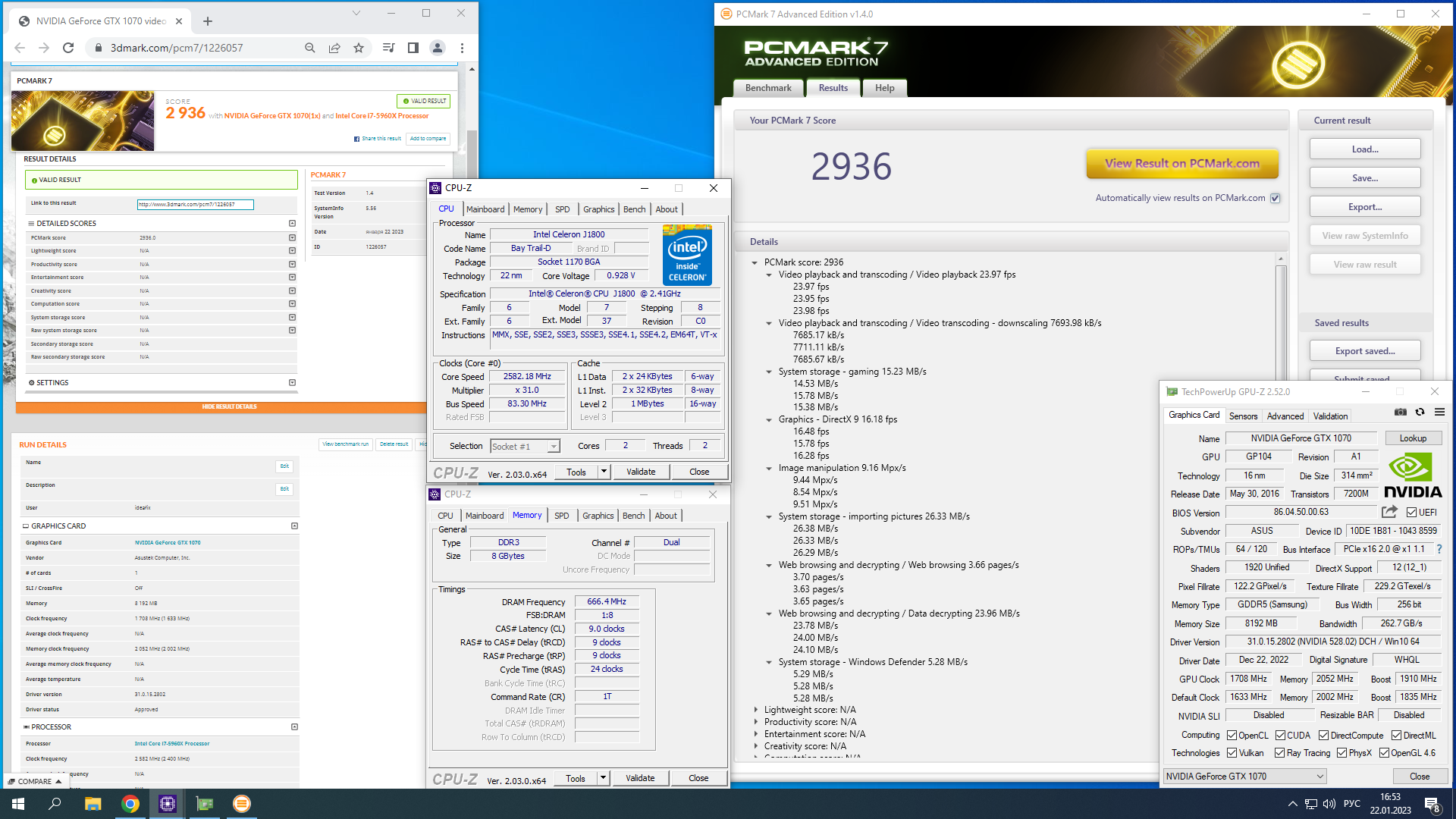Toggle the Ray Tracing checkbox

tap(1279, 753)
